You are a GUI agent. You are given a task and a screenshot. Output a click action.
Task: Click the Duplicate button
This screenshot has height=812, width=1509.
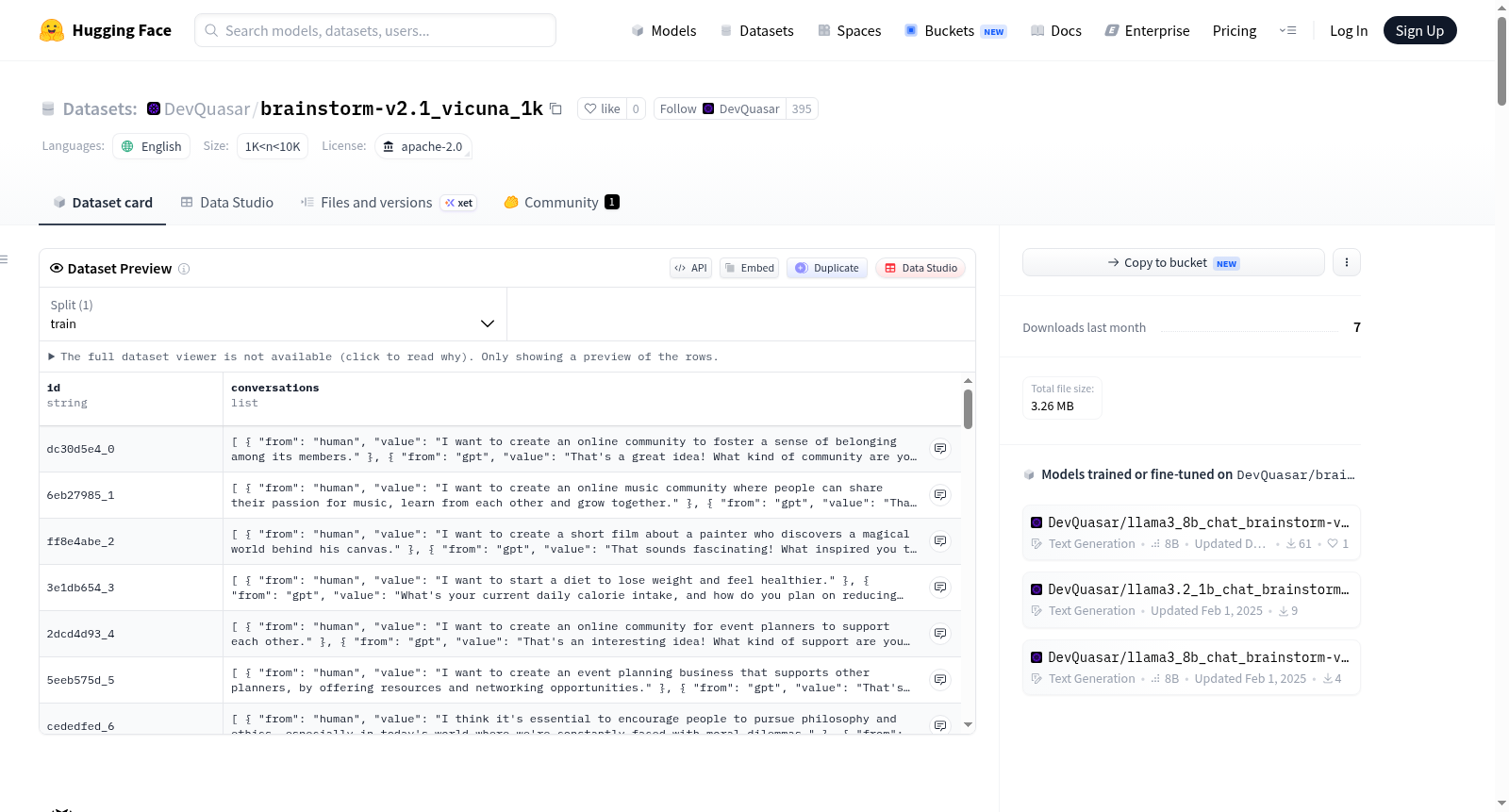(827, 268)
